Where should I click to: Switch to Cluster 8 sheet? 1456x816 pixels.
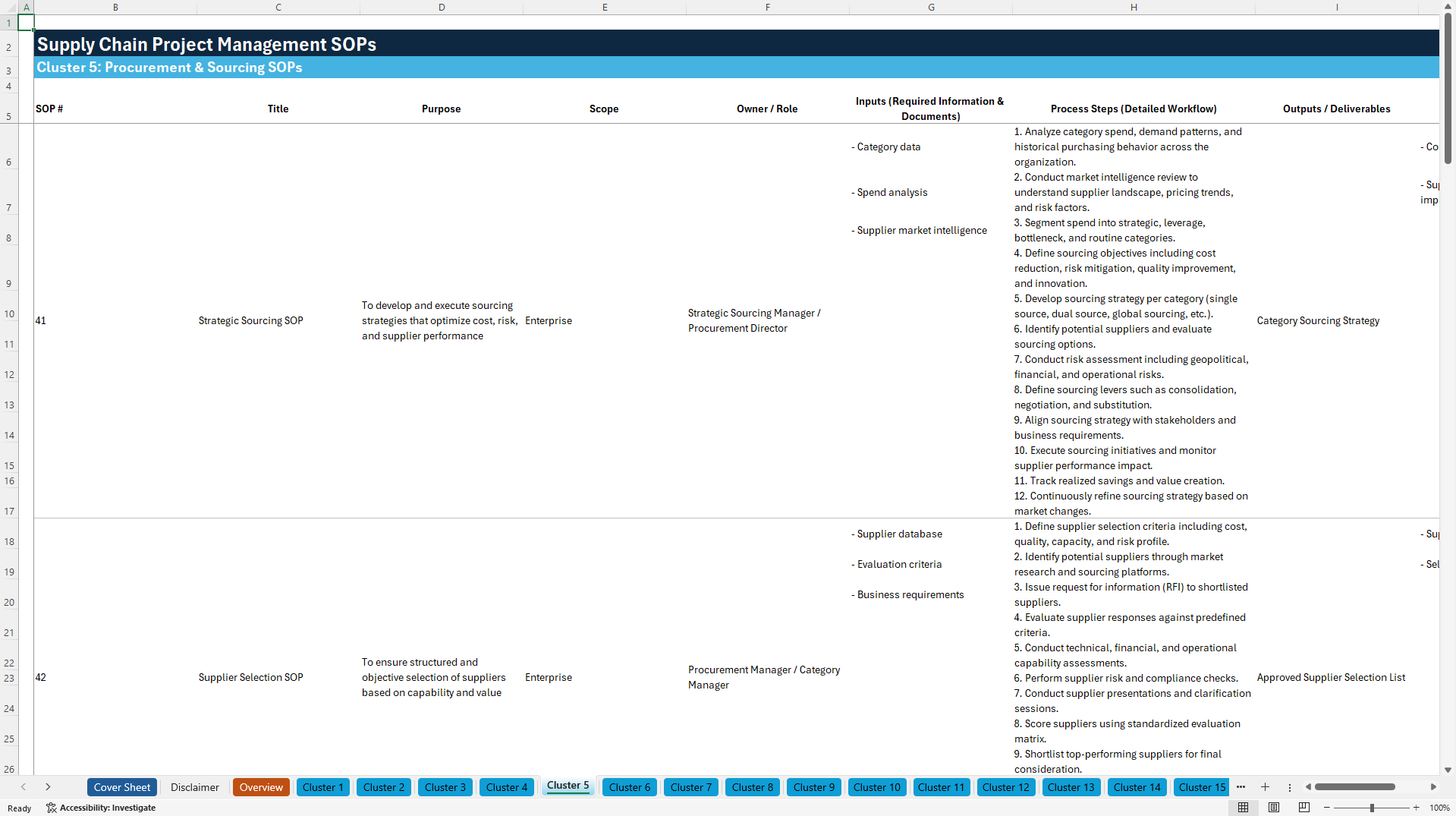pyautogui.click(x=753, y=787)
